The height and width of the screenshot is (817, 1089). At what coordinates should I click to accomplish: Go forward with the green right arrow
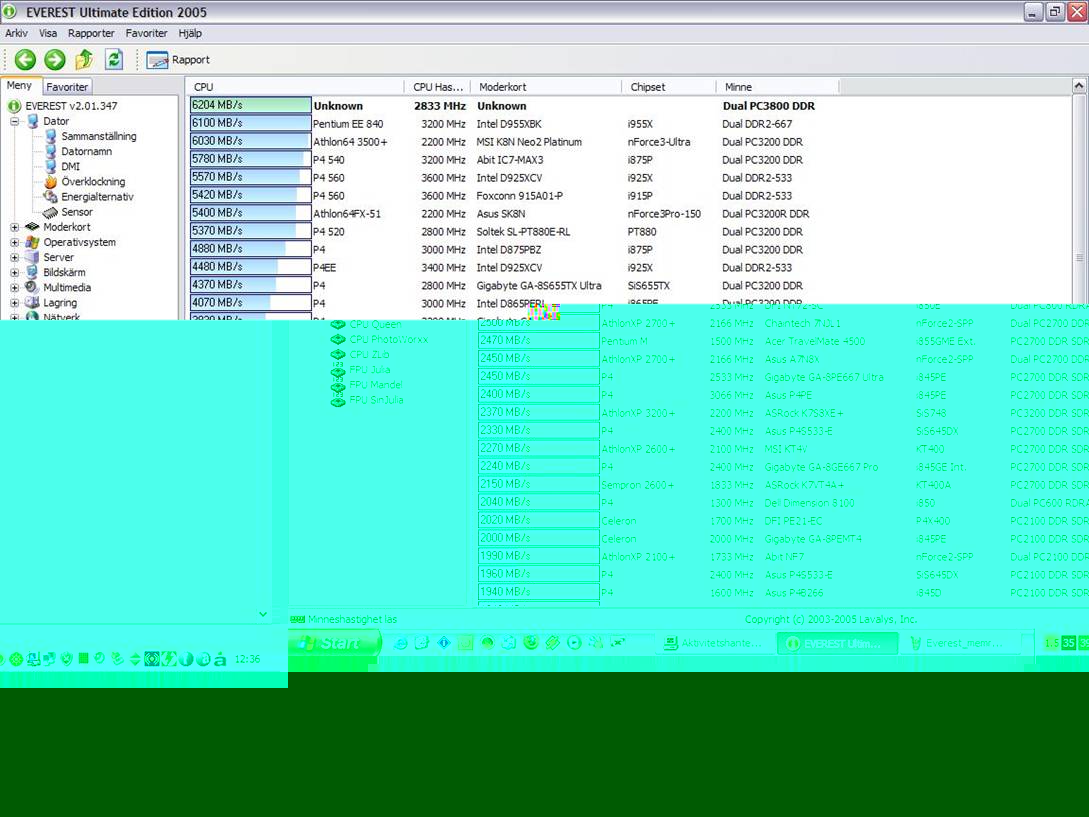click(x=55, y=60)
